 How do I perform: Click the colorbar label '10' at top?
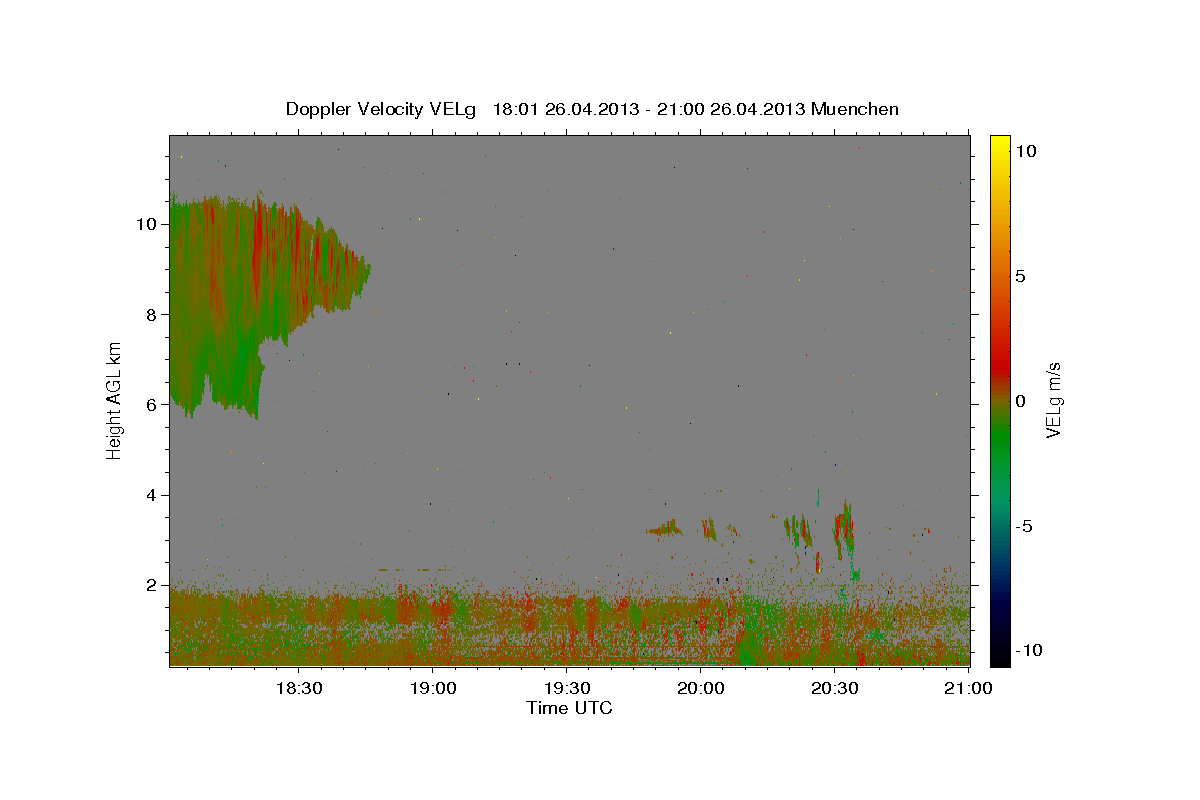coord(1026,150)
